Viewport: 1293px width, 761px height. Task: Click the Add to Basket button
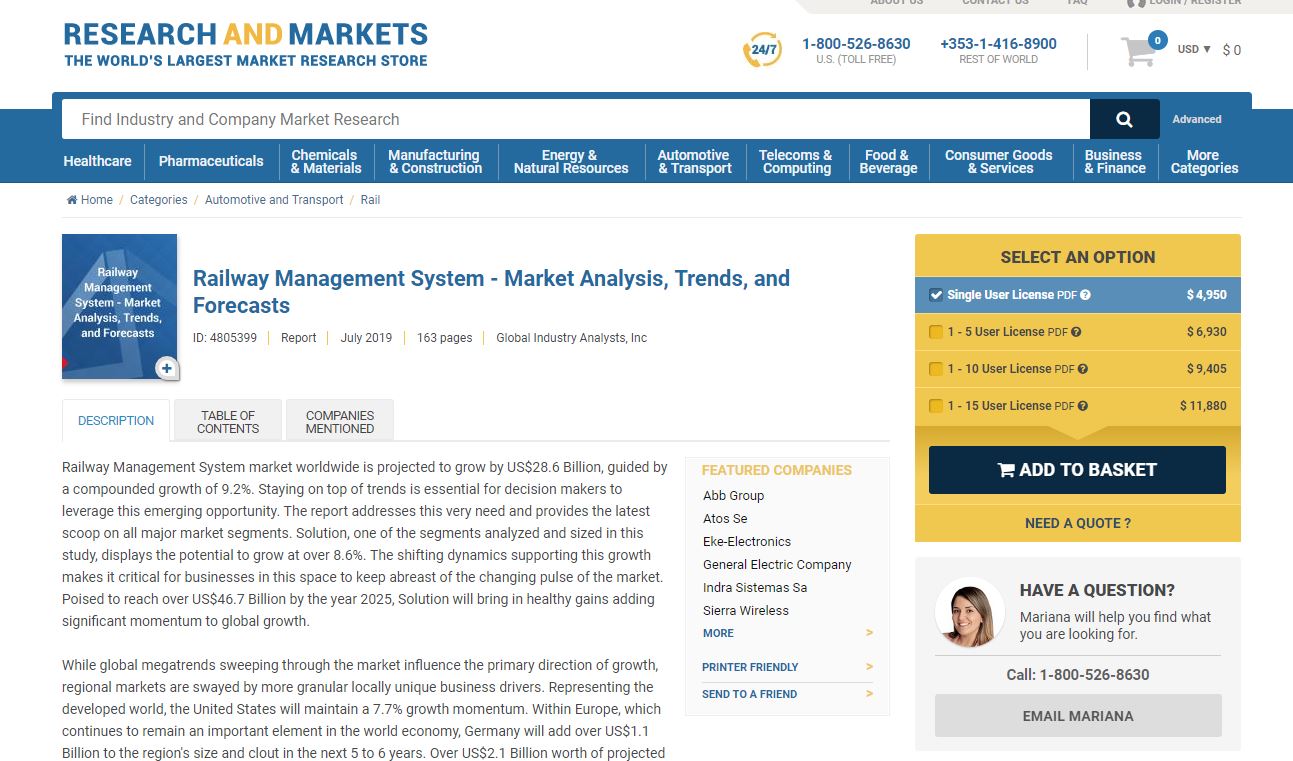click(1077, 470)
